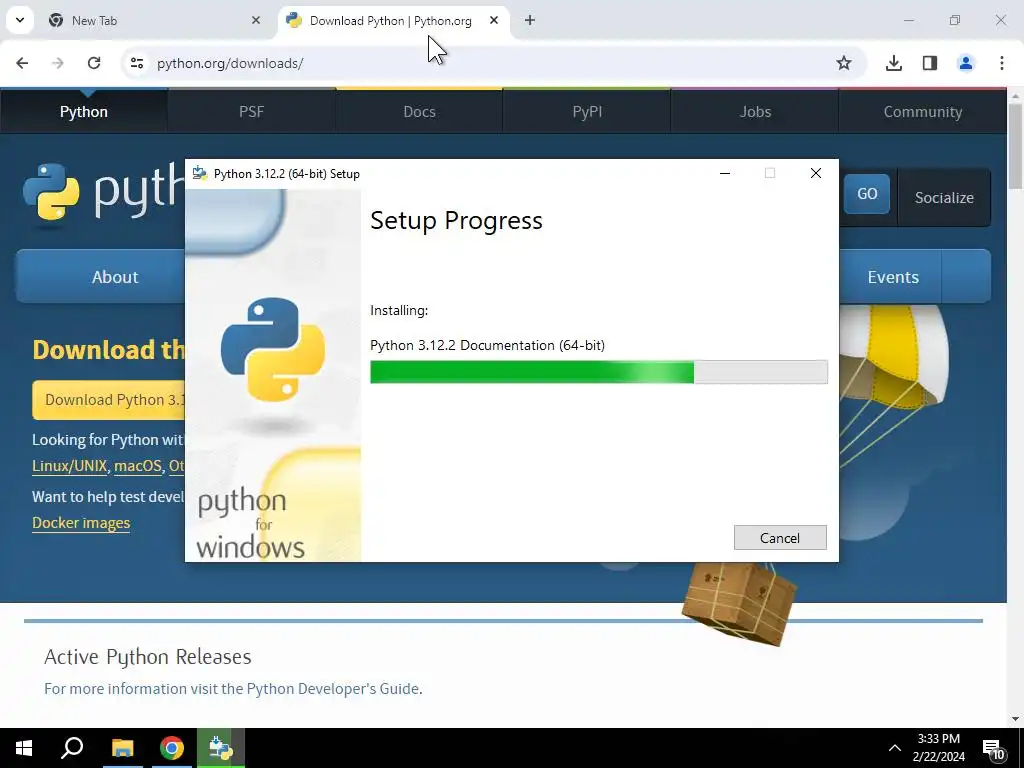Open Chrome three-dot menu
This screenshot has width=1024, height=768.
(1002, 63)
